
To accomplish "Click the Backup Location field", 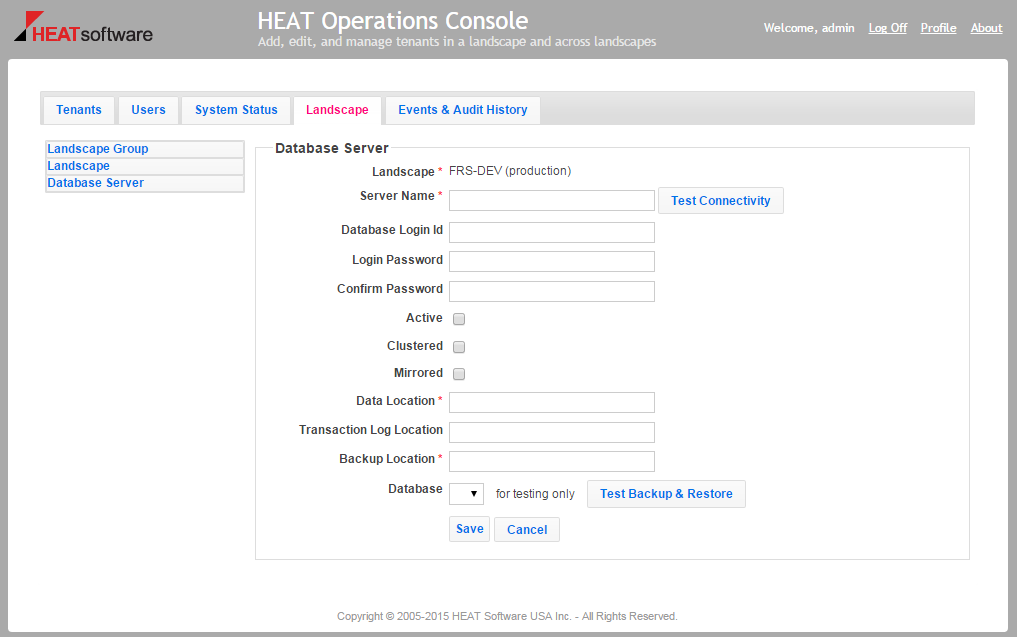I will pyautogui.click(x=551, y=461).
